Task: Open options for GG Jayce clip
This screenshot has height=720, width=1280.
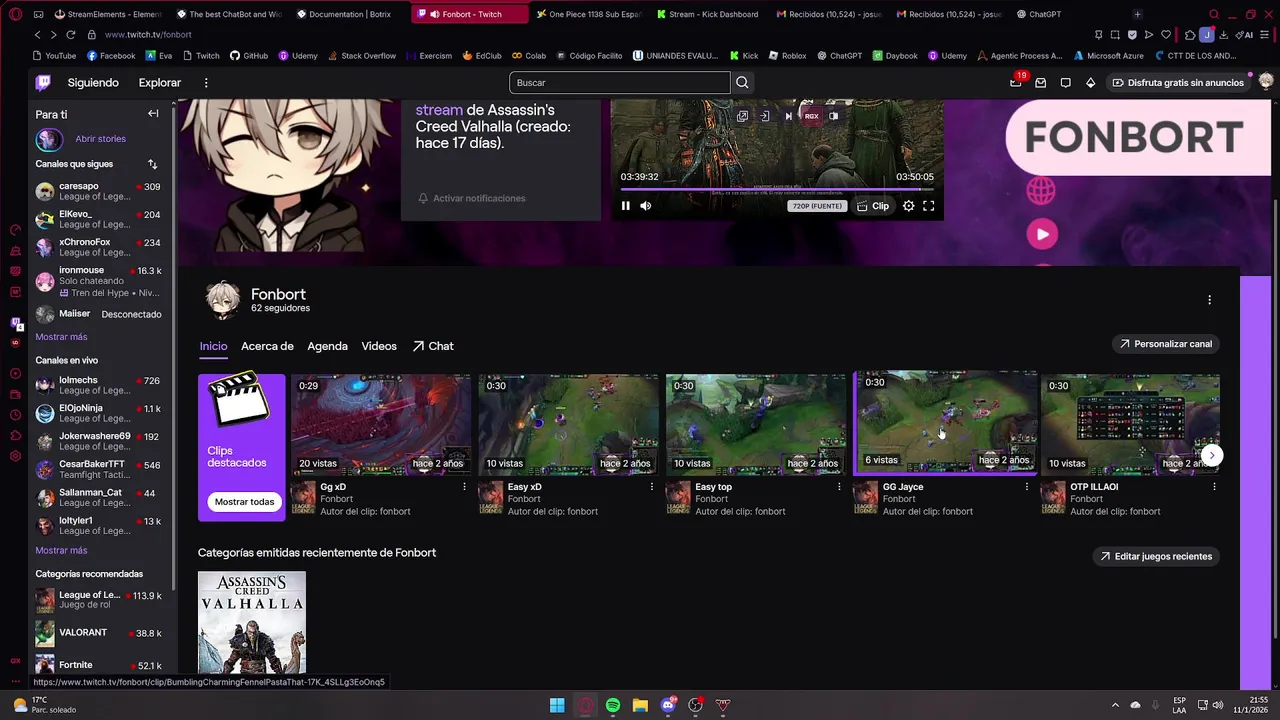Action: pyautogui.click(x=1027, y=487)
